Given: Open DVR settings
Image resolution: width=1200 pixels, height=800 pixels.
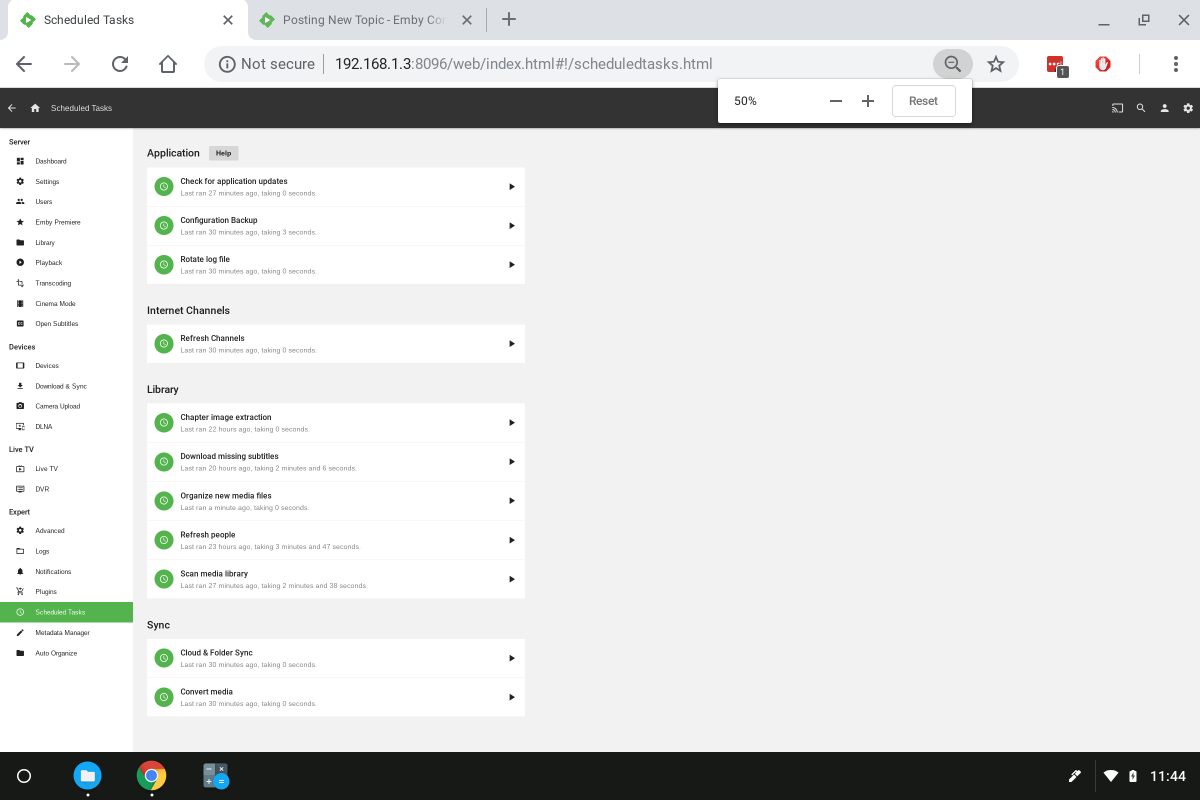Looking at the screenshot, I should click(66, 489).
